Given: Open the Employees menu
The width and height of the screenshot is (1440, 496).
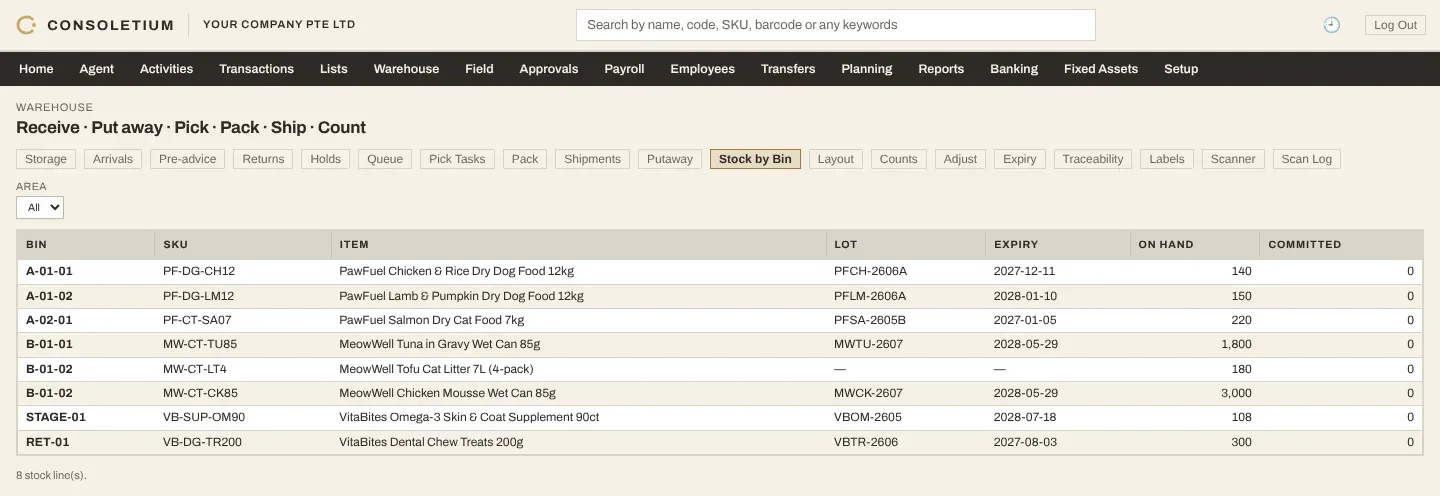Looking at the screenshot, I should pyautogui.click(x=702, y=69).
